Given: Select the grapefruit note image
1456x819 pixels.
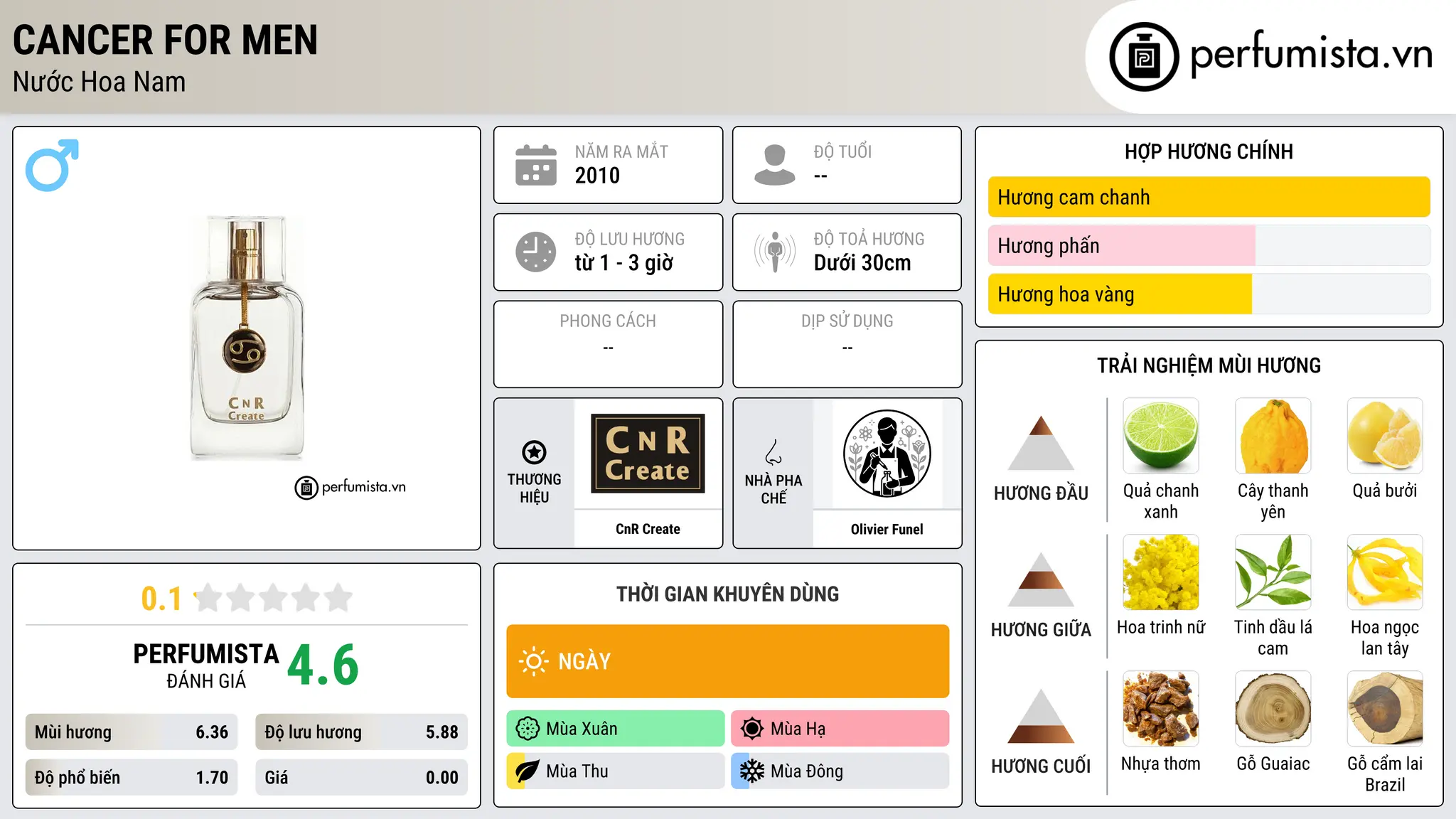Looking at the screenshot, I should (1385, 436).
